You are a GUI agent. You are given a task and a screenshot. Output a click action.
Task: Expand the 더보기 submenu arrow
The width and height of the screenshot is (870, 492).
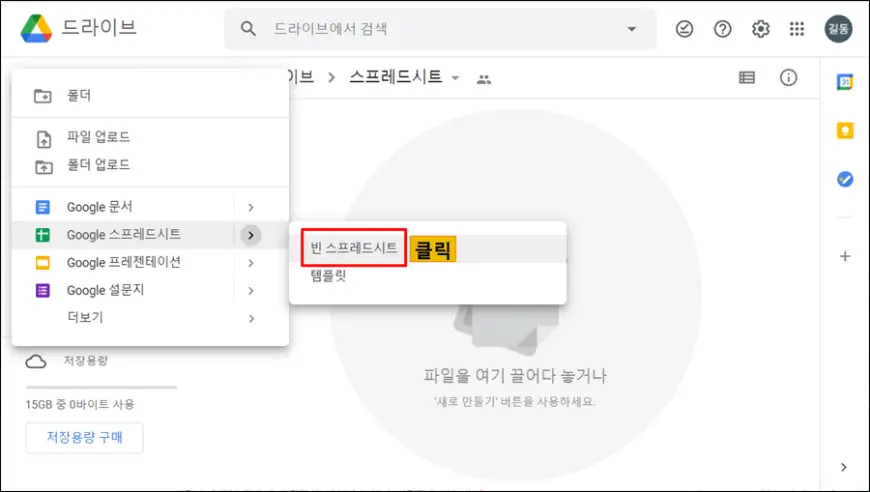click(250, 318)
